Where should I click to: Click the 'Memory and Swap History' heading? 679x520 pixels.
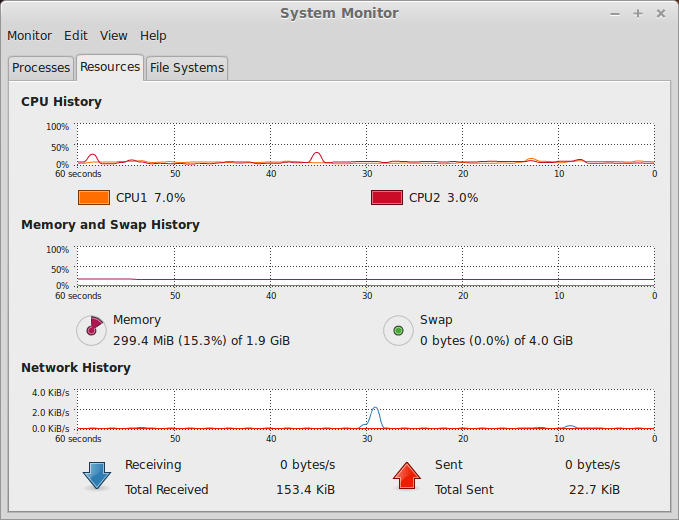(x=110, y=225)
